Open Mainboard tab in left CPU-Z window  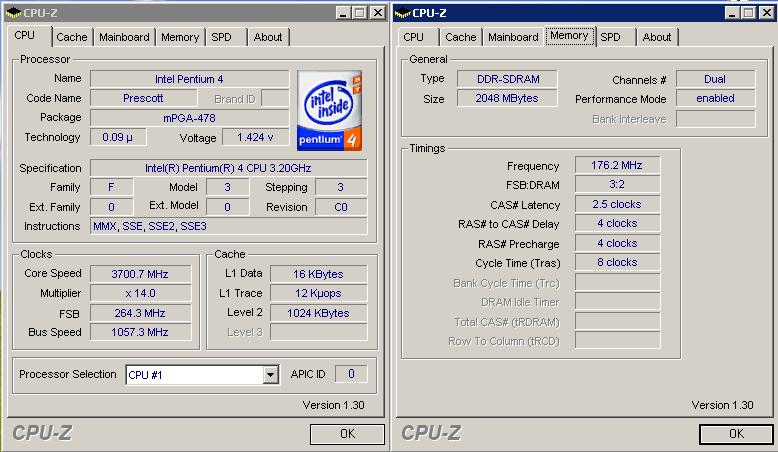124,37
